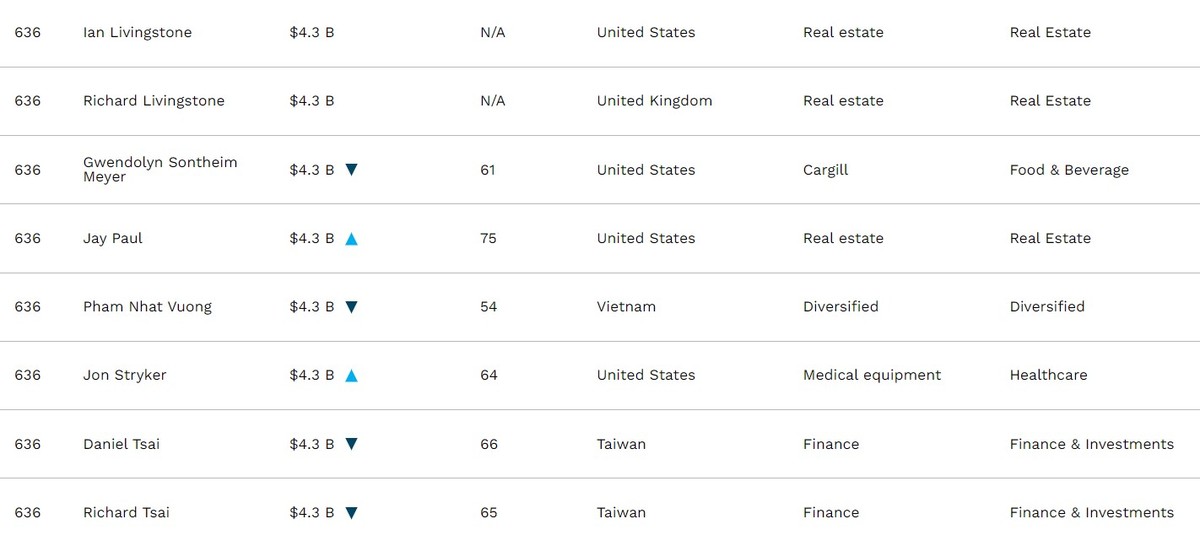The height and width of the screenshot is (546, 1200).
Task: Click on the name Jay Paul
Action: click(112, 239)
